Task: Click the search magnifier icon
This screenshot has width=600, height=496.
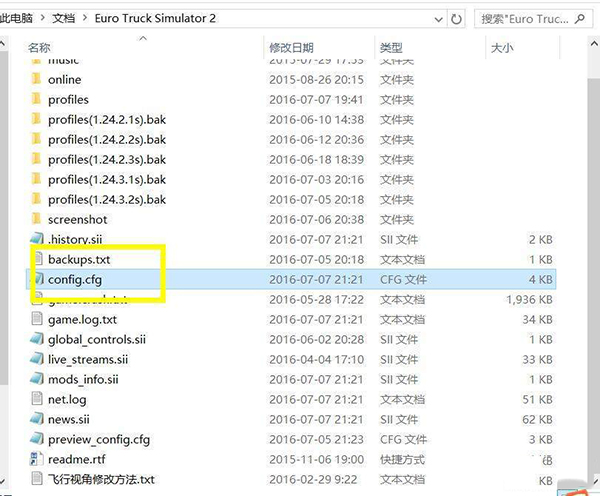Action: click(x=580, y=18)
